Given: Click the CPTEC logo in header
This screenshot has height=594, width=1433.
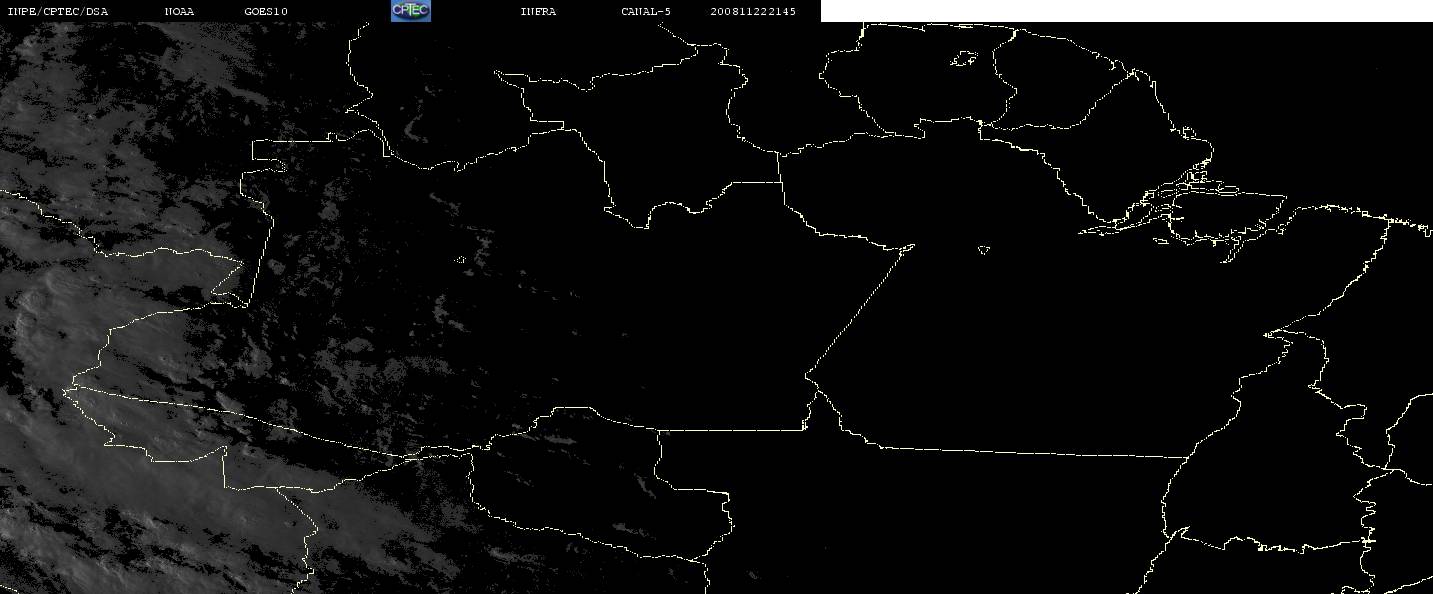Looking at the screenshot, I should pos(410,11).
